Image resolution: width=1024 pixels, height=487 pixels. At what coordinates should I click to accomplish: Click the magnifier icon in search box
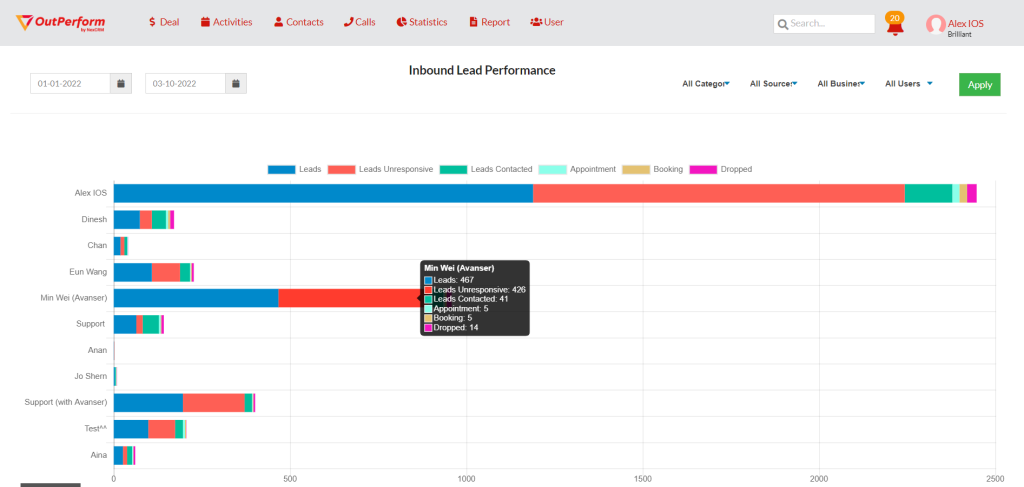782,23
